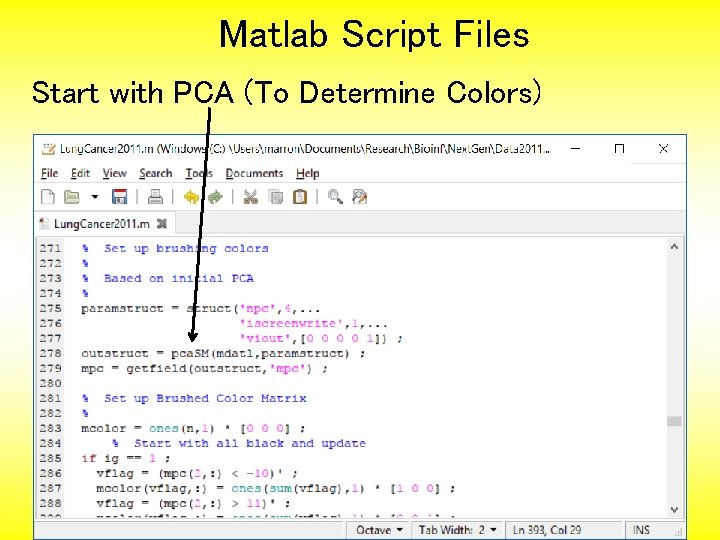Screen dimensions: 720x540
Task: Expand recent files arrow beside open icon
Action: [95, 197]
